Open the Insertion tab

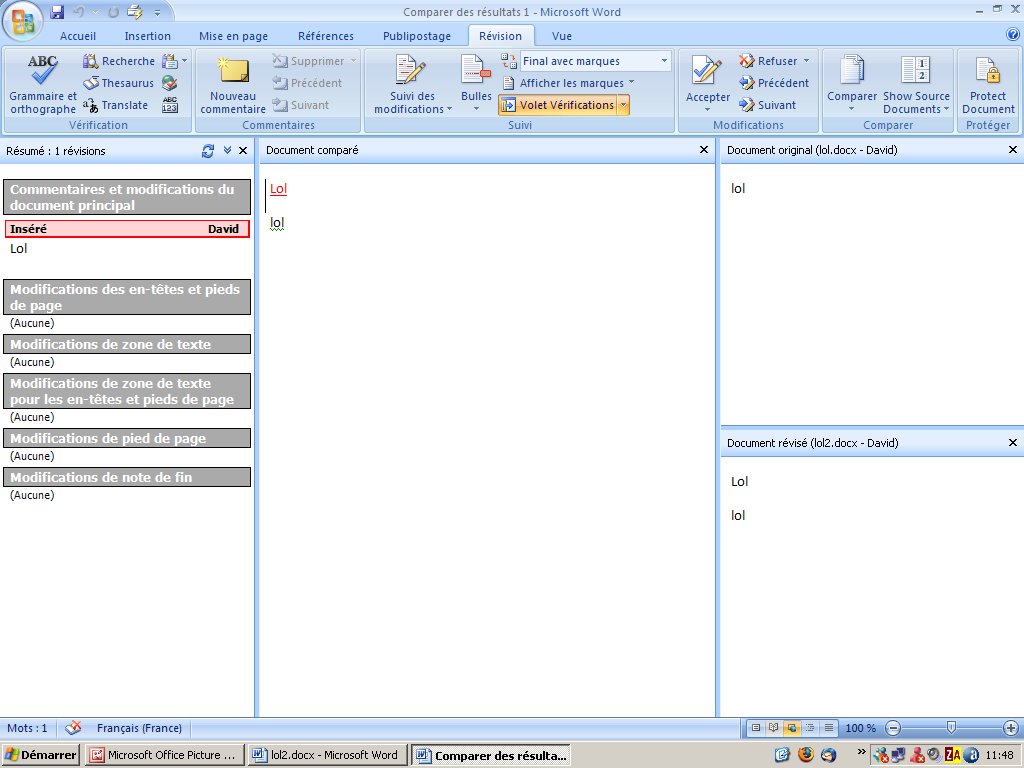(x=148, y=36)
